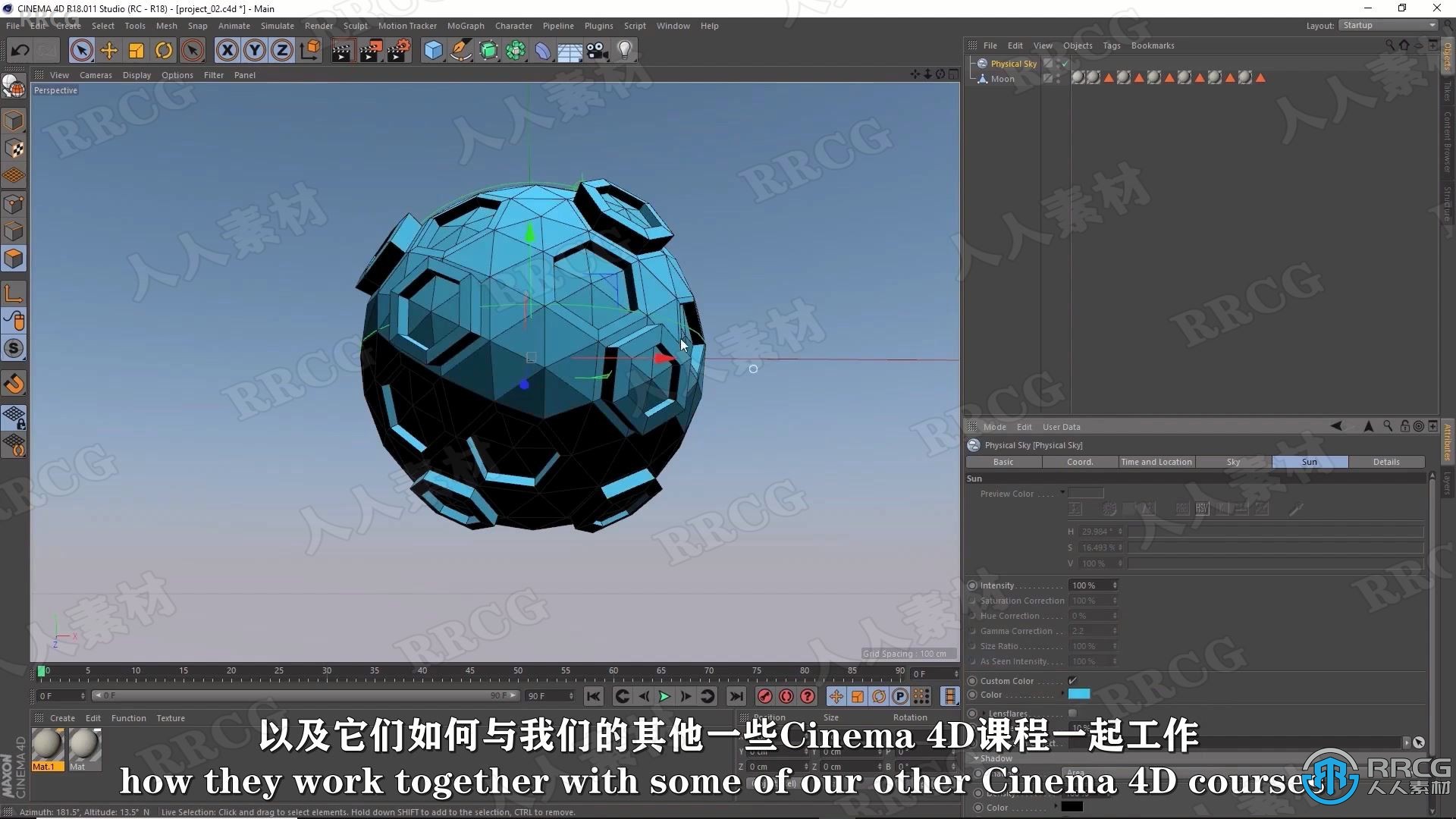This screenshot has width=1456, height=819.
Task: Click the Spline Pen icon
Action: (460, 51)
